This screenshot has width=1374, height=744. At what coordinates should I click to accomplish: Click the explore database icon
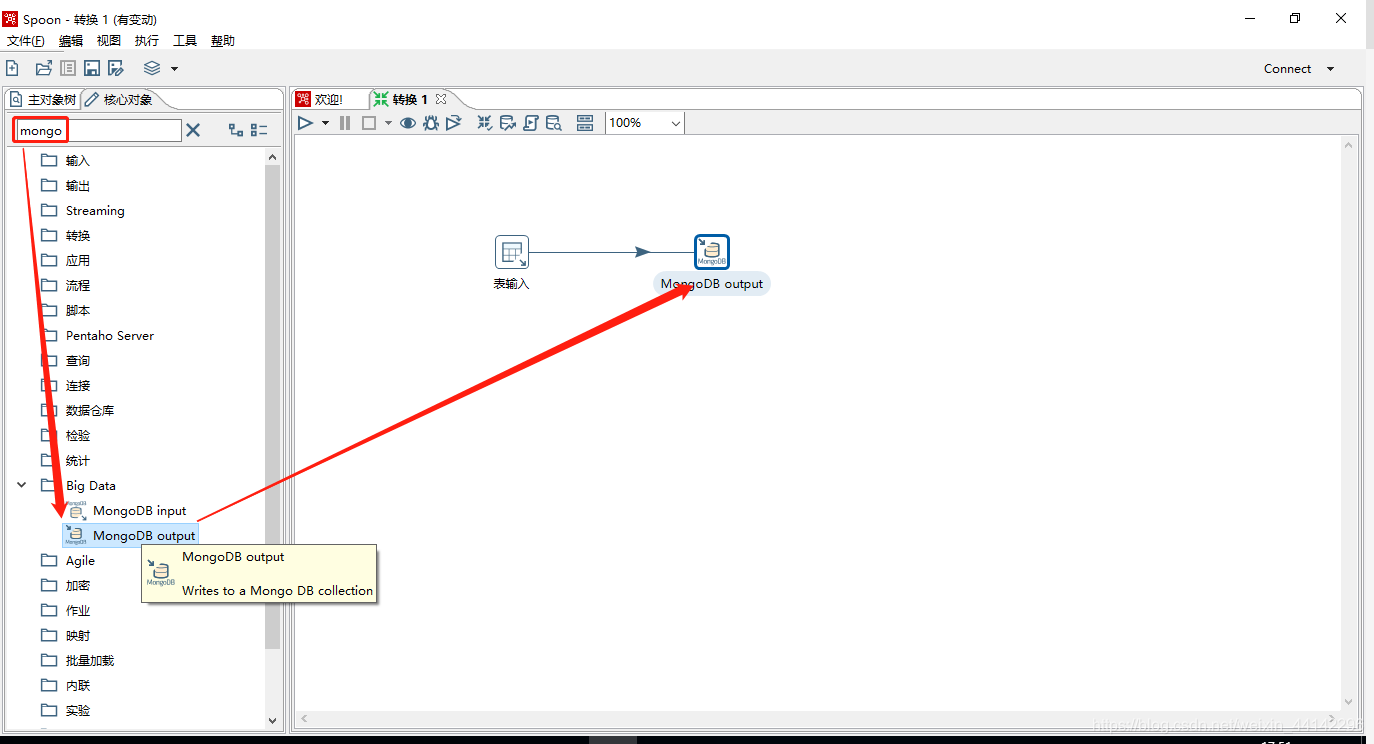554,123
